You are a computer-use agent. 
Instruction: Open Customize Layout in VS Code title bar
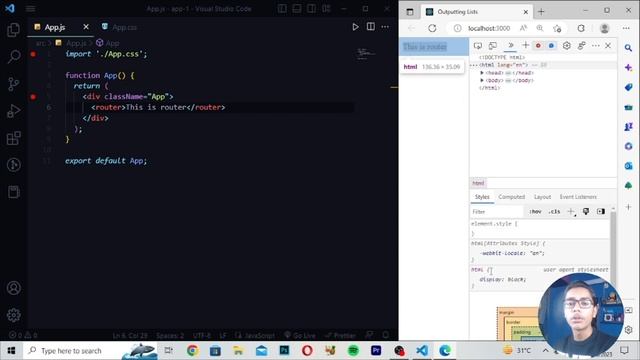tap(326, 9)
